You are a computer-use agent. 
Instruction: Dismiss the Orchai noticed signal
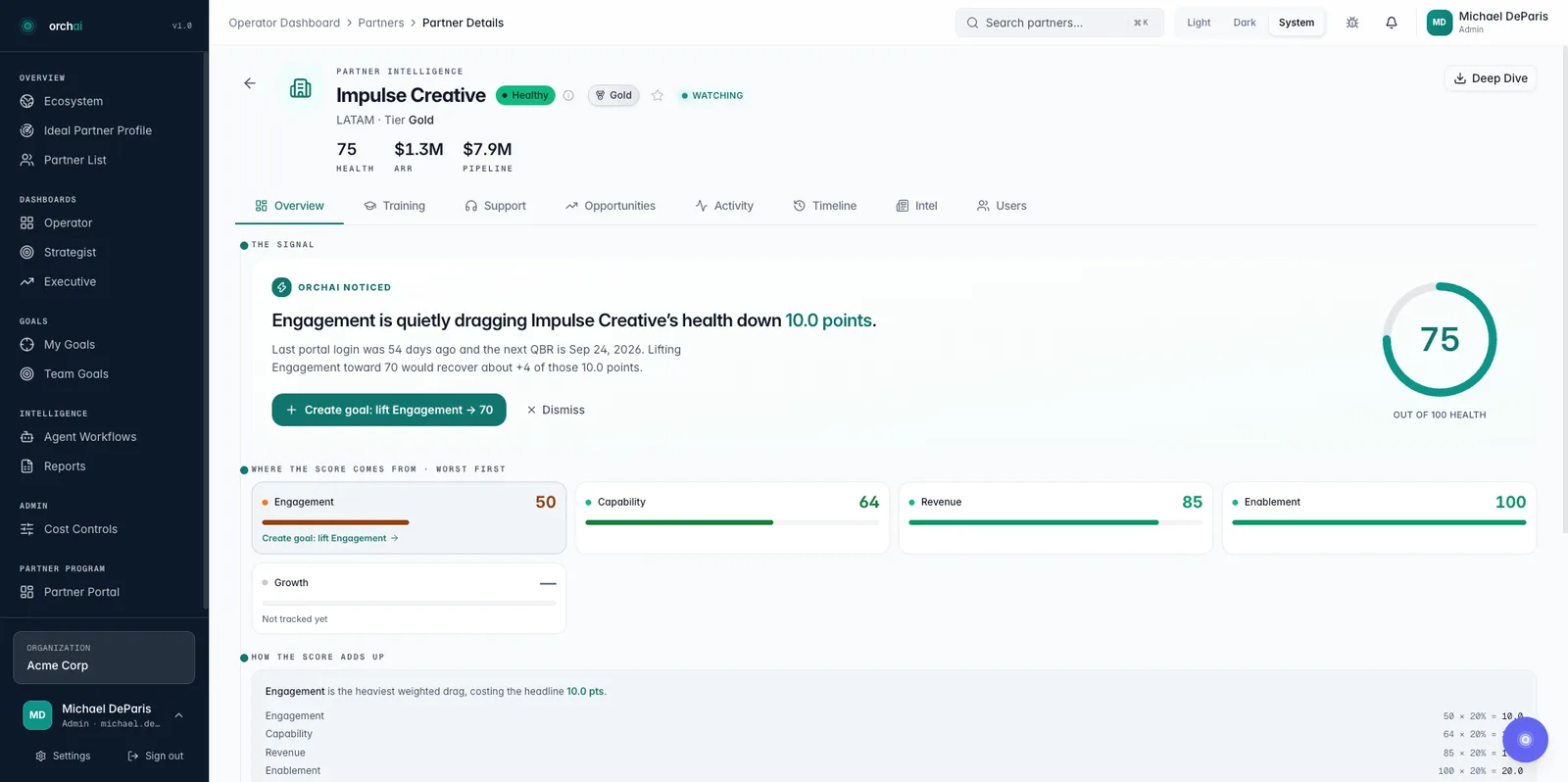[x=556, y=410]
